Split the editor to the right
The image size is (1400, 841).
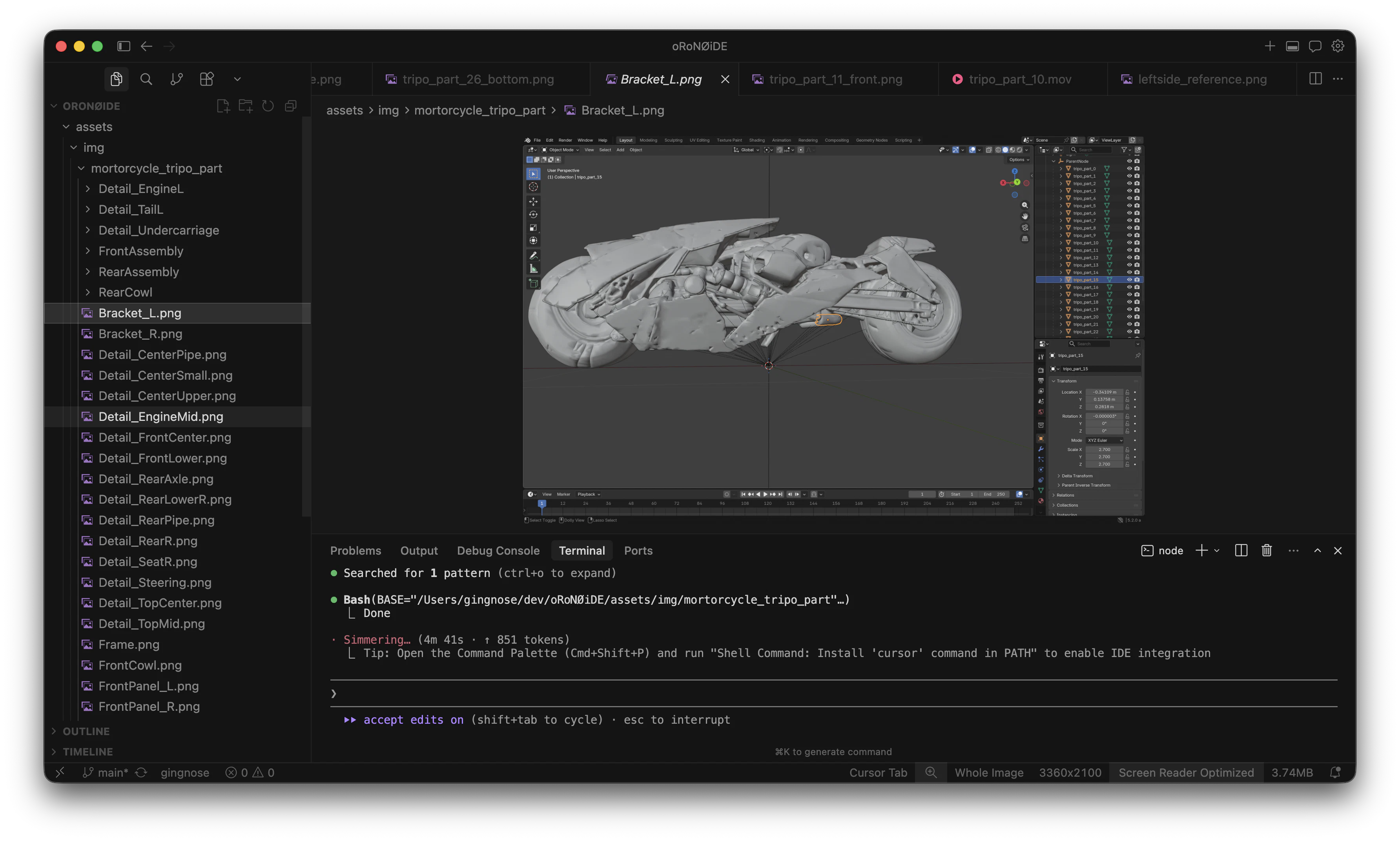[x=1316, y=79]
